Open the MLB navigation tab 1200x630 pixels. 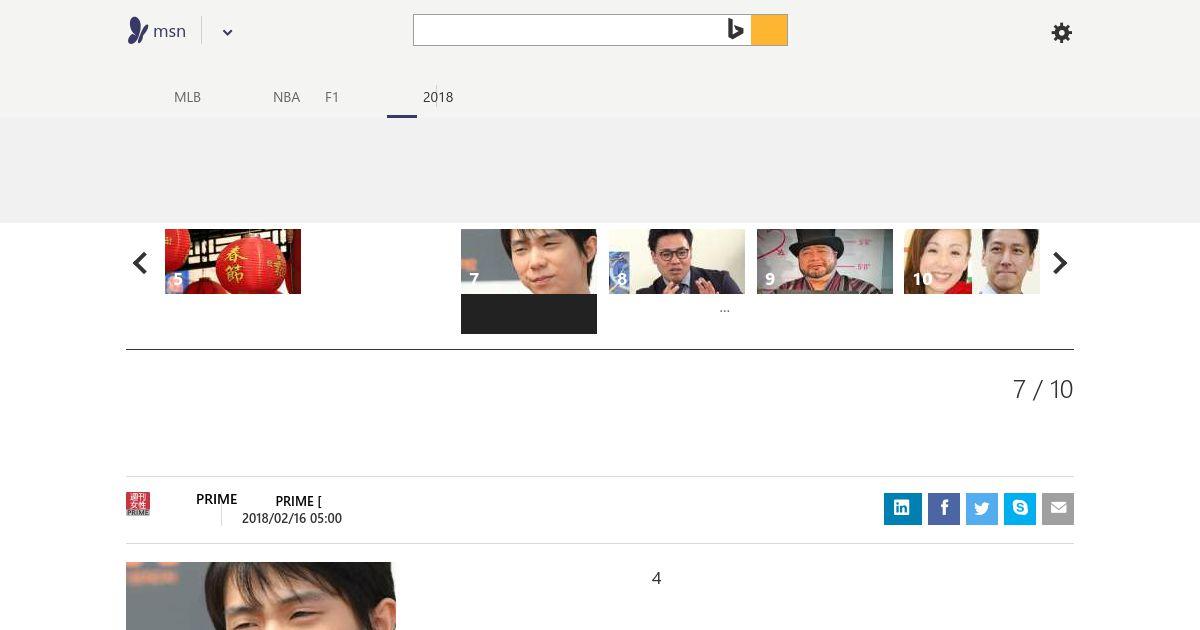coord(187,97)
